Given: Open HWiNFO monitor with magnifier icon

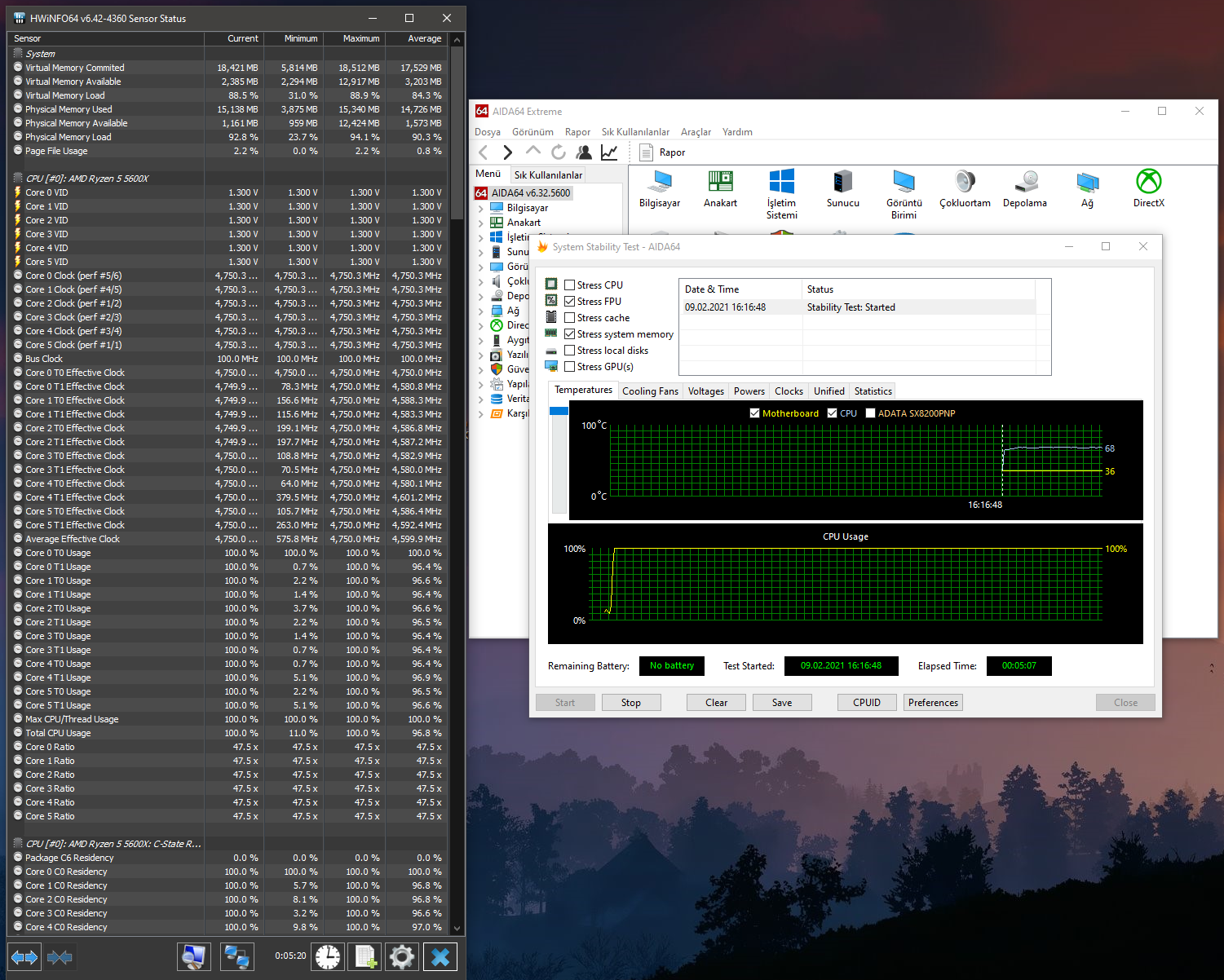Looking at the screenshot, I should coord(194,956).
